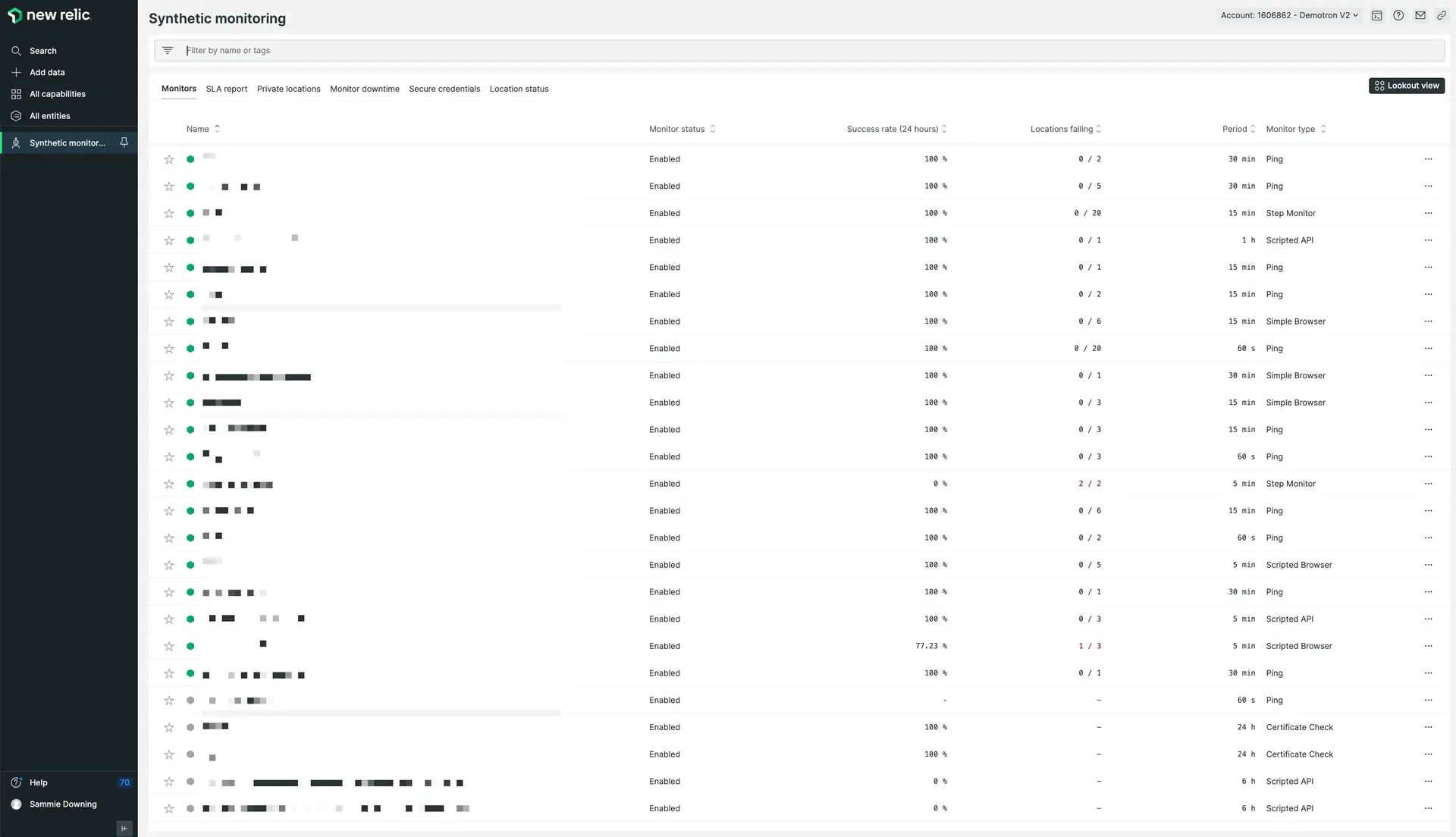The height and width of the screenshot is (837, 1456).
Task: Star the monitor with 77.23 % success
Action: coord(169,647)
